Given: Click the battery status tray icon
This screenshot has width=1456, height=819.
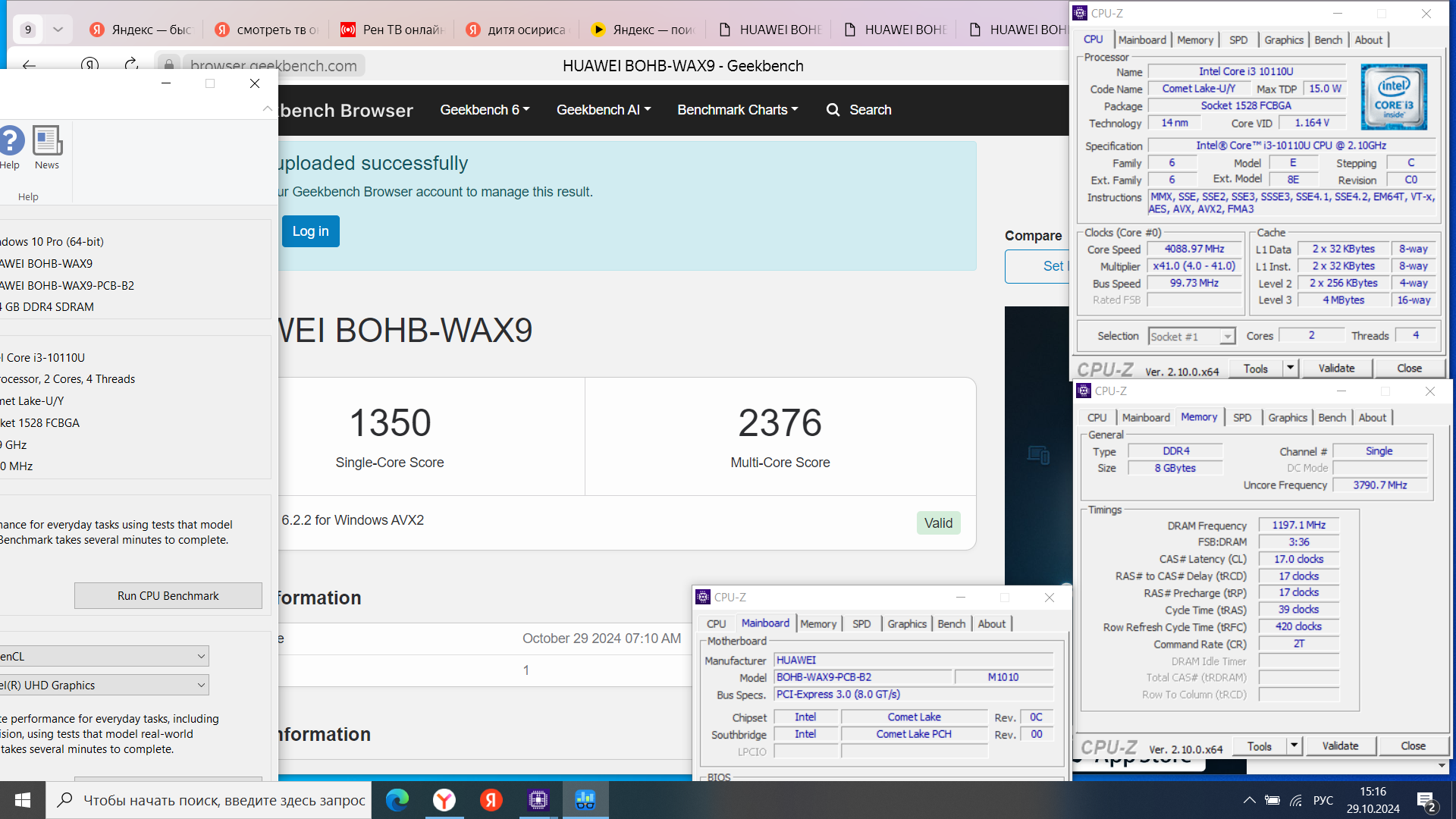Looking at the screenshot, I should pyautogui.click(x=1272, y=800).
